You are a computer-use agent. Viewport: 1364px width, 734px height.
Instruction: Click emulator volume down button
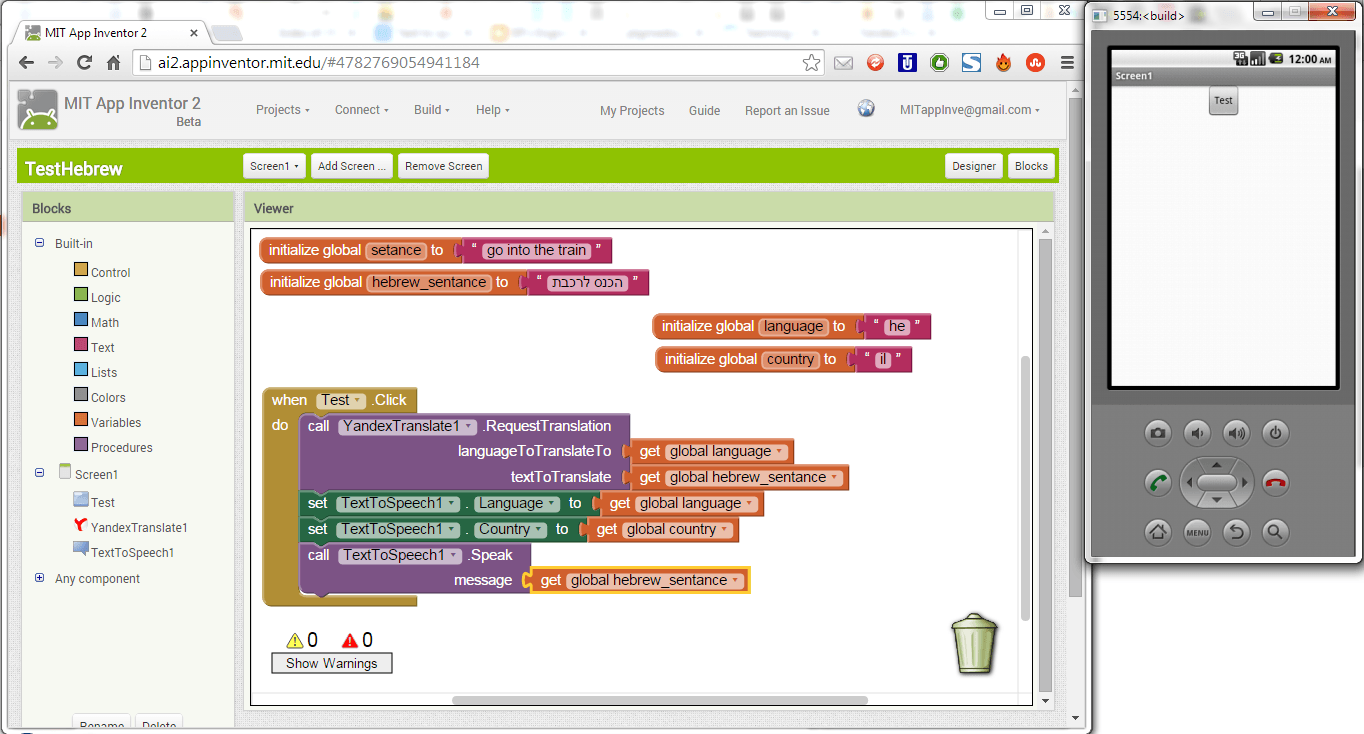click(1197, 433)
